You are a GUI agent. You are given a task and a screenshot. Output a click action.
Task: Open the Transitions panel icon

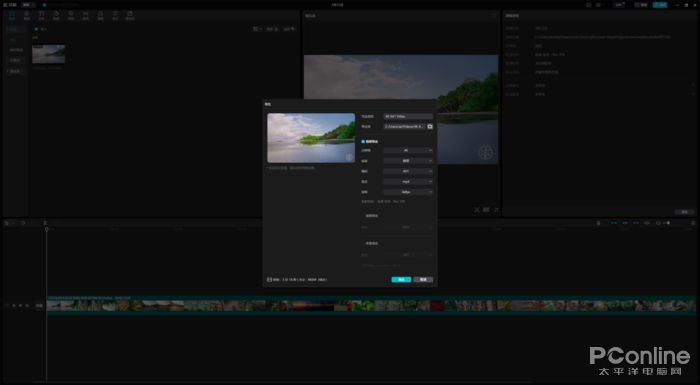[x=86, y=16]
